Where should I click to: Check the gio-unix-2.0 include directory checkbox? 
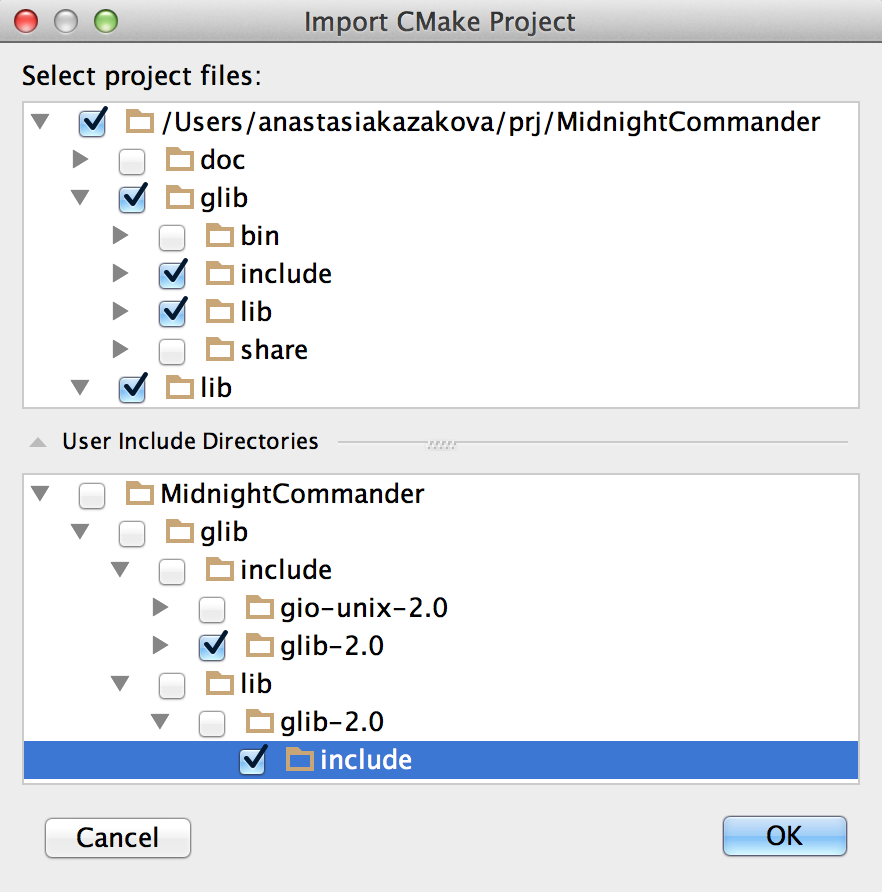[x=212, y=610]
